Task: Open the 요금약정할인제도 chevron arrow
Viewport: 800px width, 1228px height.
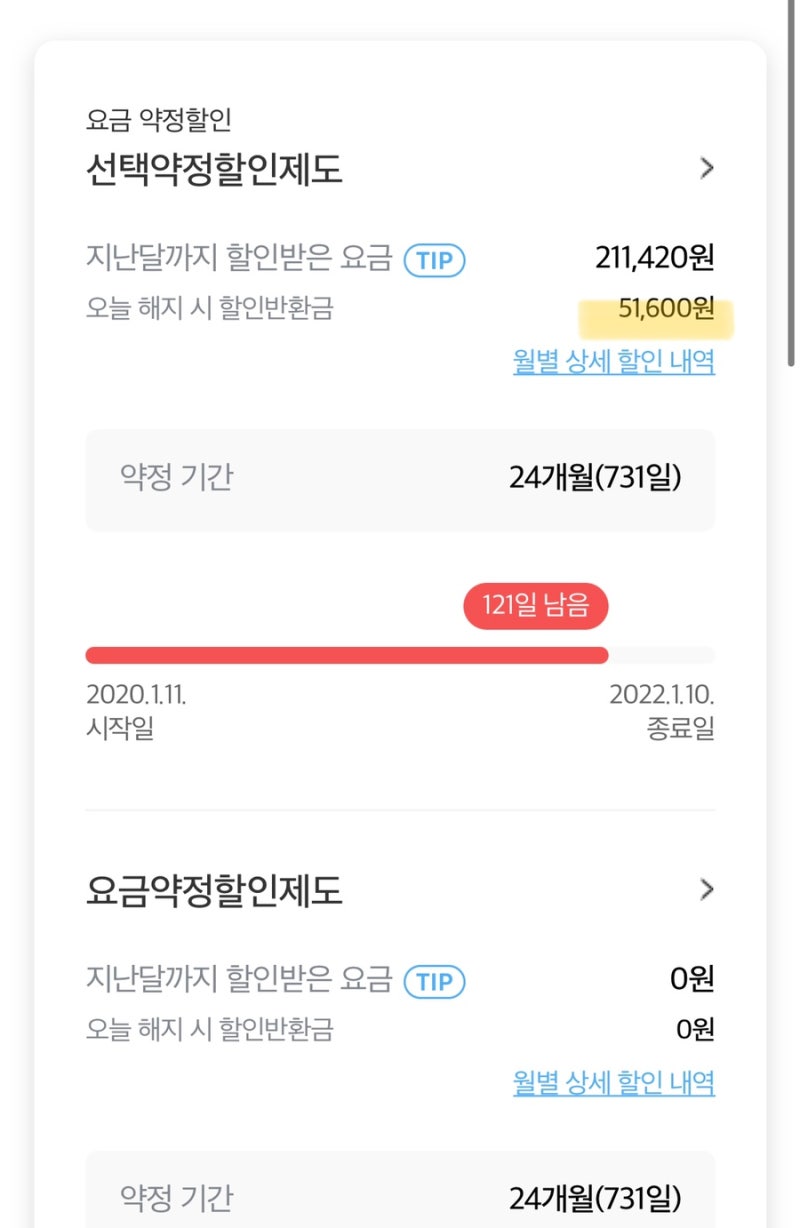Action: (706, 889)
